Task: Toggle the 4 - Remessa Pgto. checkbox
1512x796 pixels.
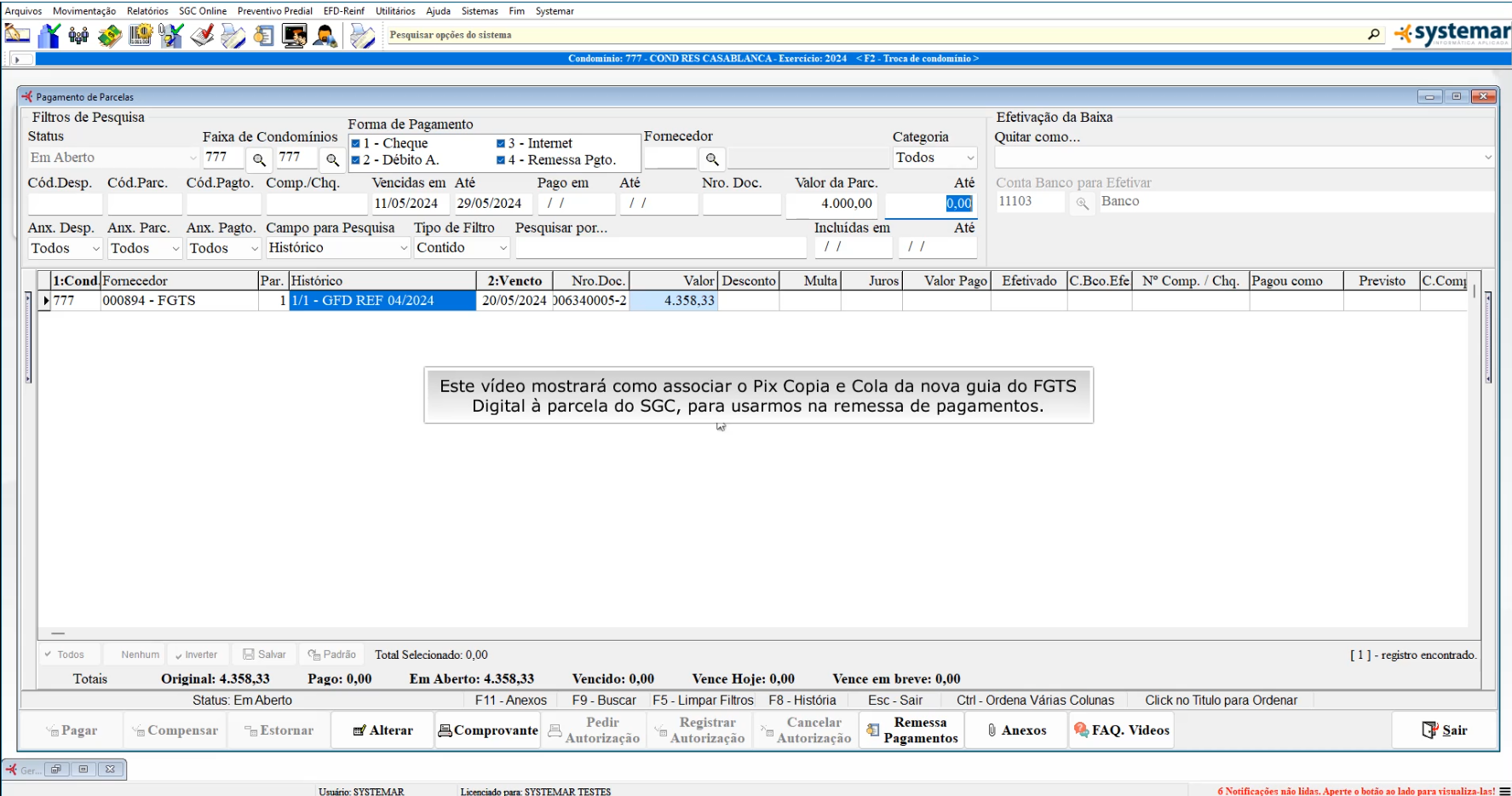Action: [x=501, y=160]
